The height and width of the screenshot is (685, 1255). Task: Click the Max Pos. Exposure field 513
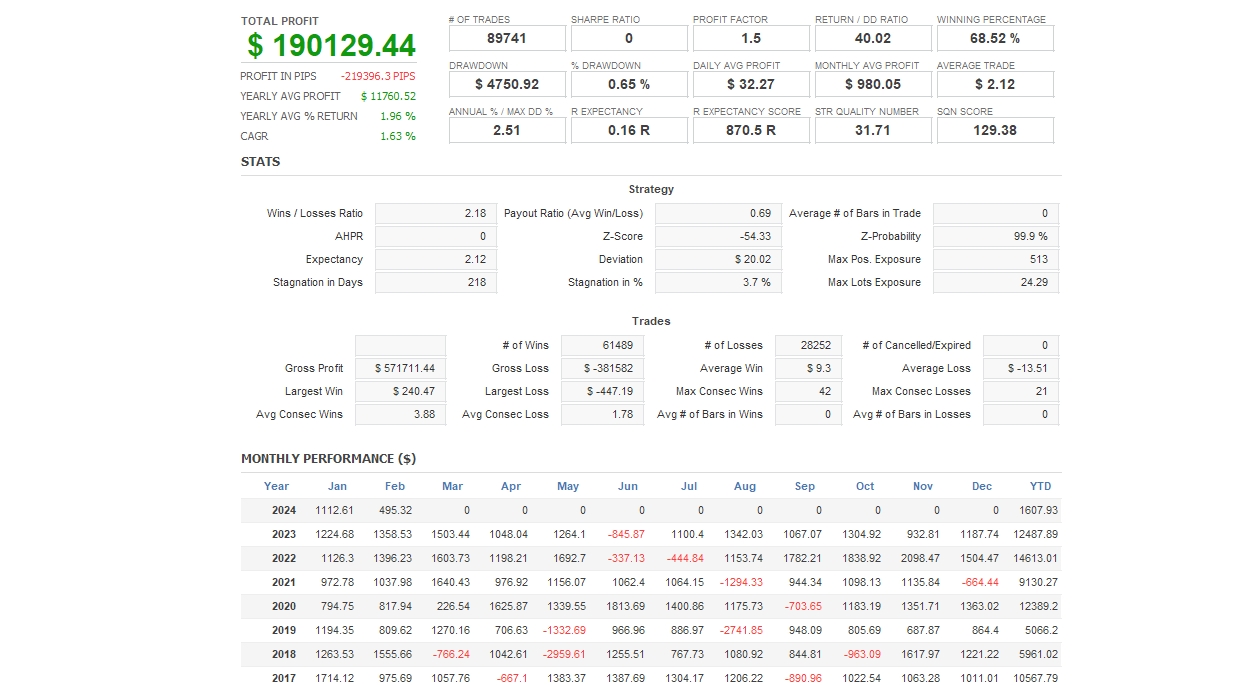click(x=995, y=259)
